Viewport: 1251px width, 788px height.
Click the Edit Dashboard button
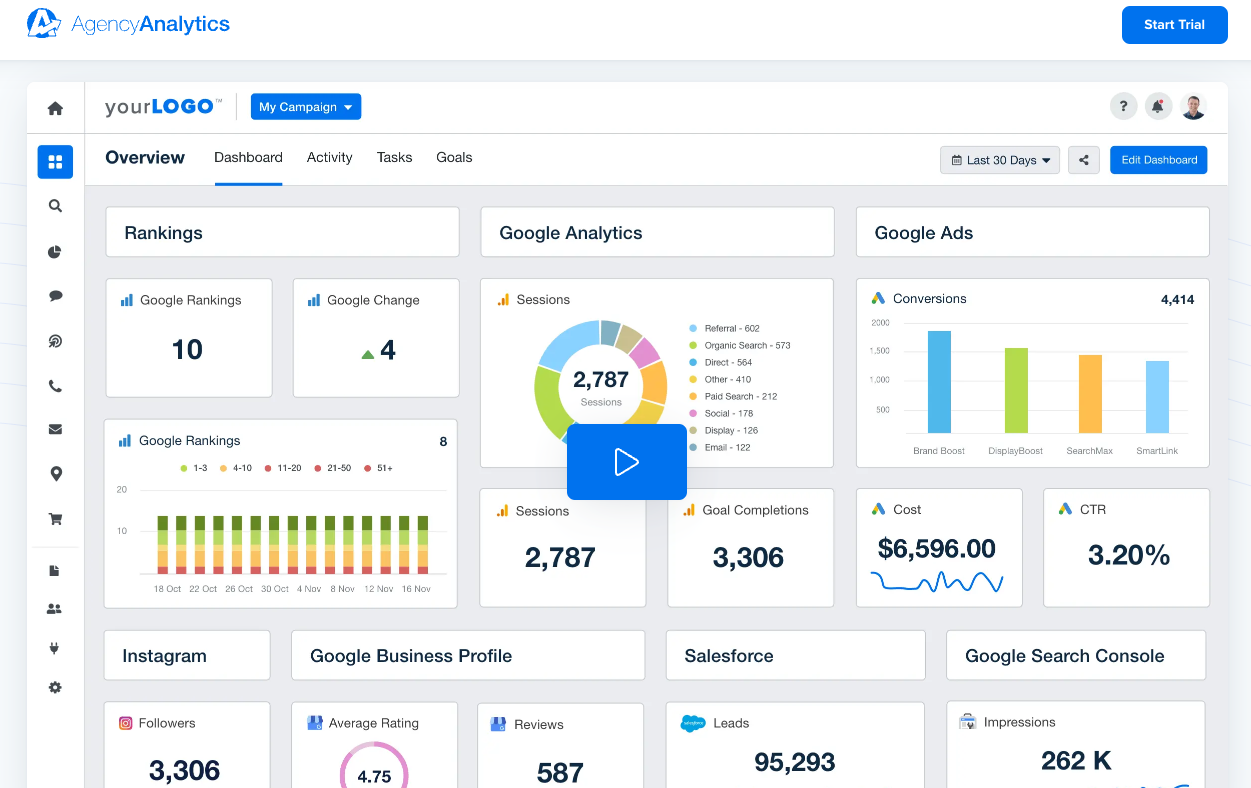pos(1159,160)
